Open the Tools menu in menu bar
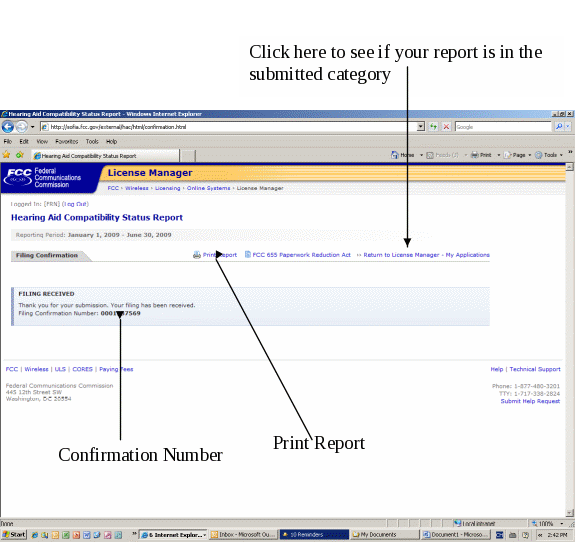Screen dimensions: 576x542 coord(92,141)
